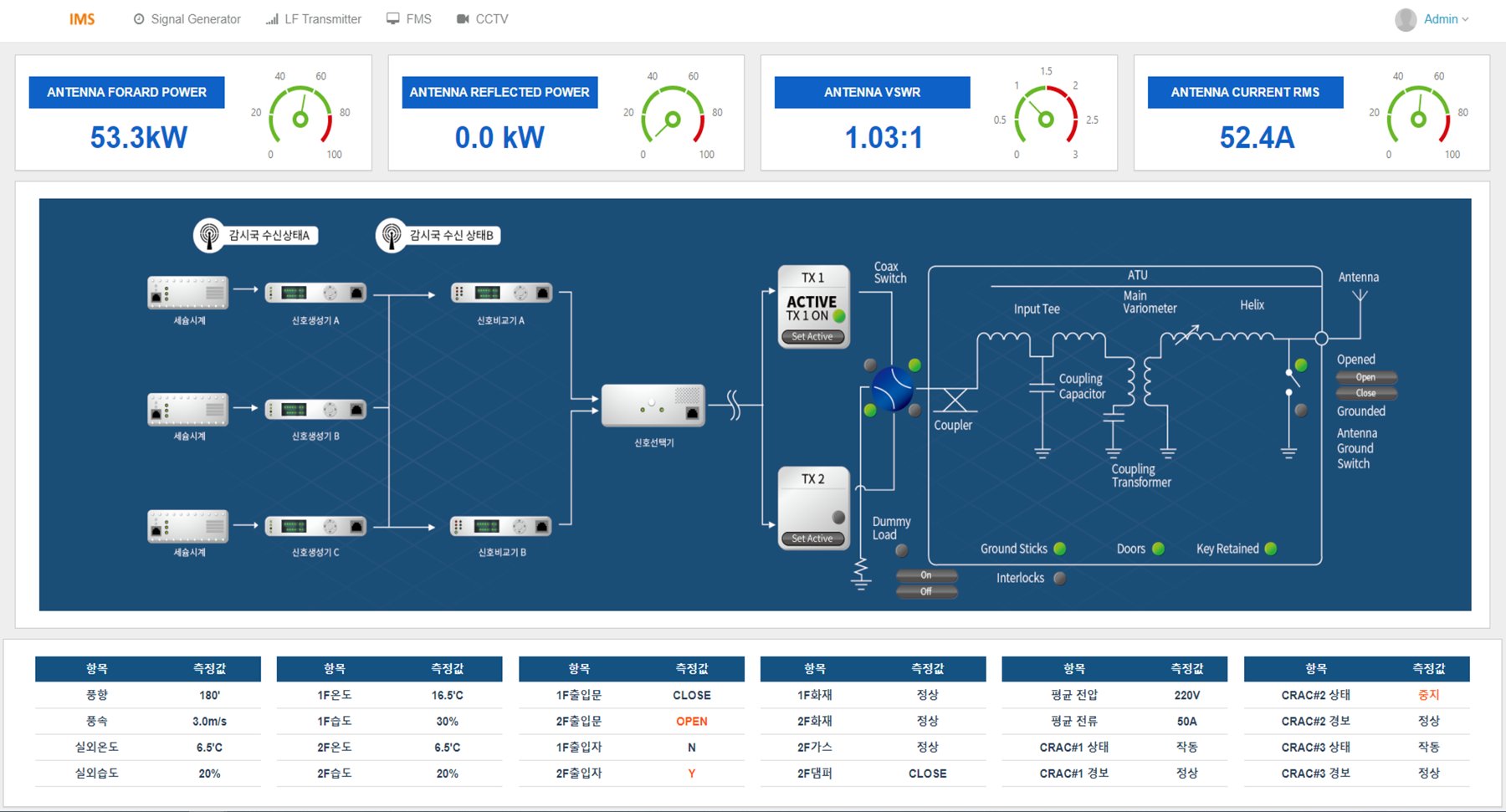
Task: Click the IMS logo
Action: 82,19
